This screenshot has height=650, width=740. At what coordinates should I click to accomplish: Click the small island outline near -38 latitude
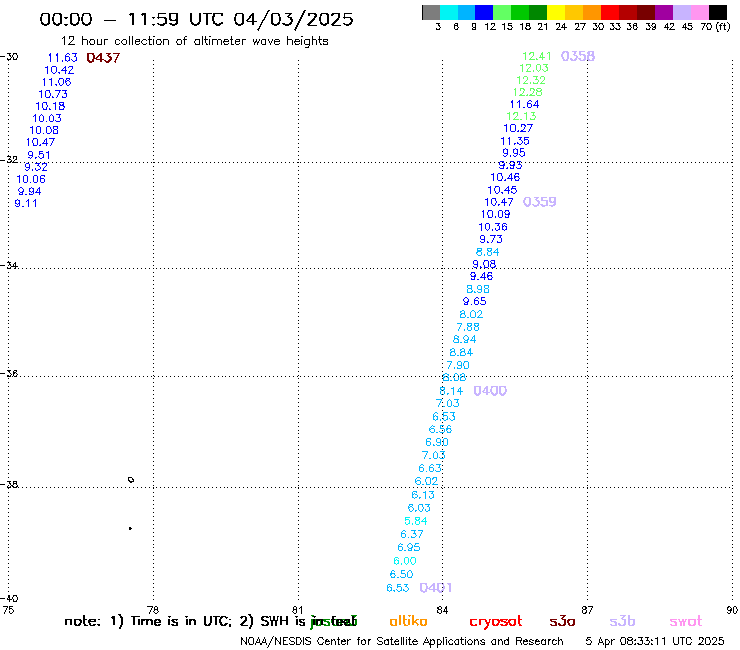click(x=131, y=480)
